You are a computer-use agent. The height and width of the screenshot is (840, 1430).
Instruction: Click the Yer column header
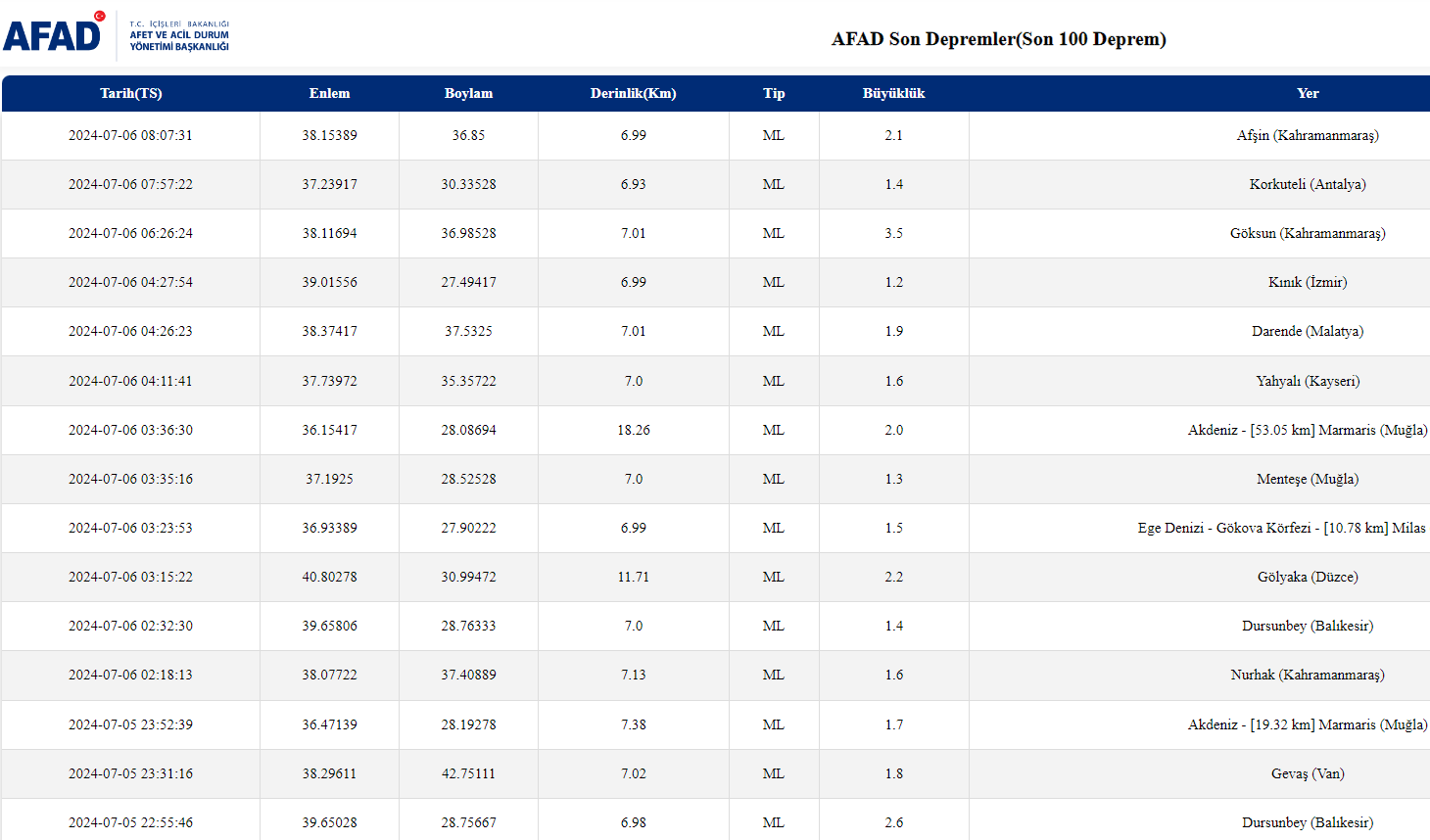coord(1308,93)
